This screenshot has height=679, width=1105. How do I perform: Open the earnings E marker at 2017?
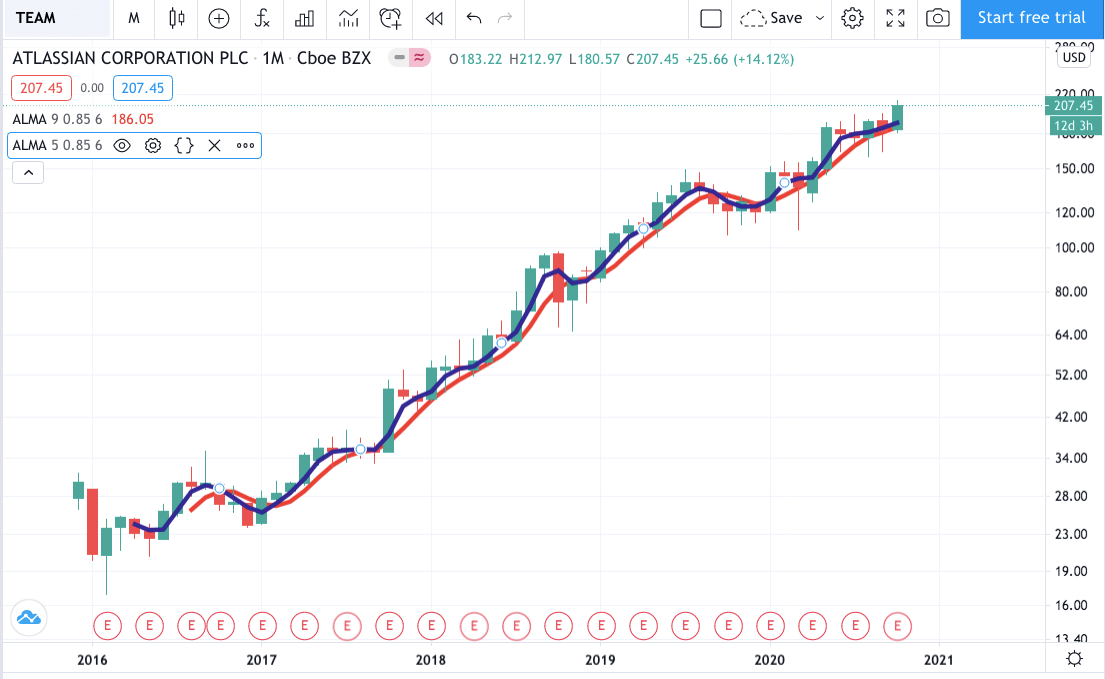pyautogui.click(x=262, y=625)
